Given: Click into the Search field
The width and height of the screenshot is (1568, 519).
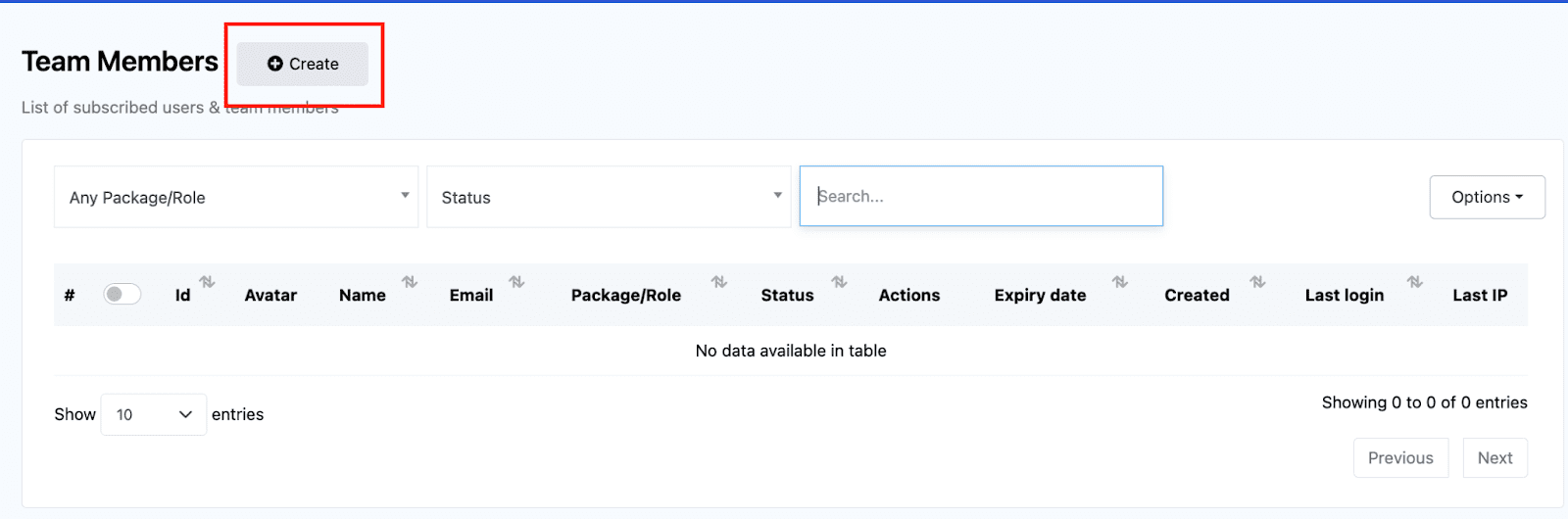Looking at the screenshot, I should (981, 197).
